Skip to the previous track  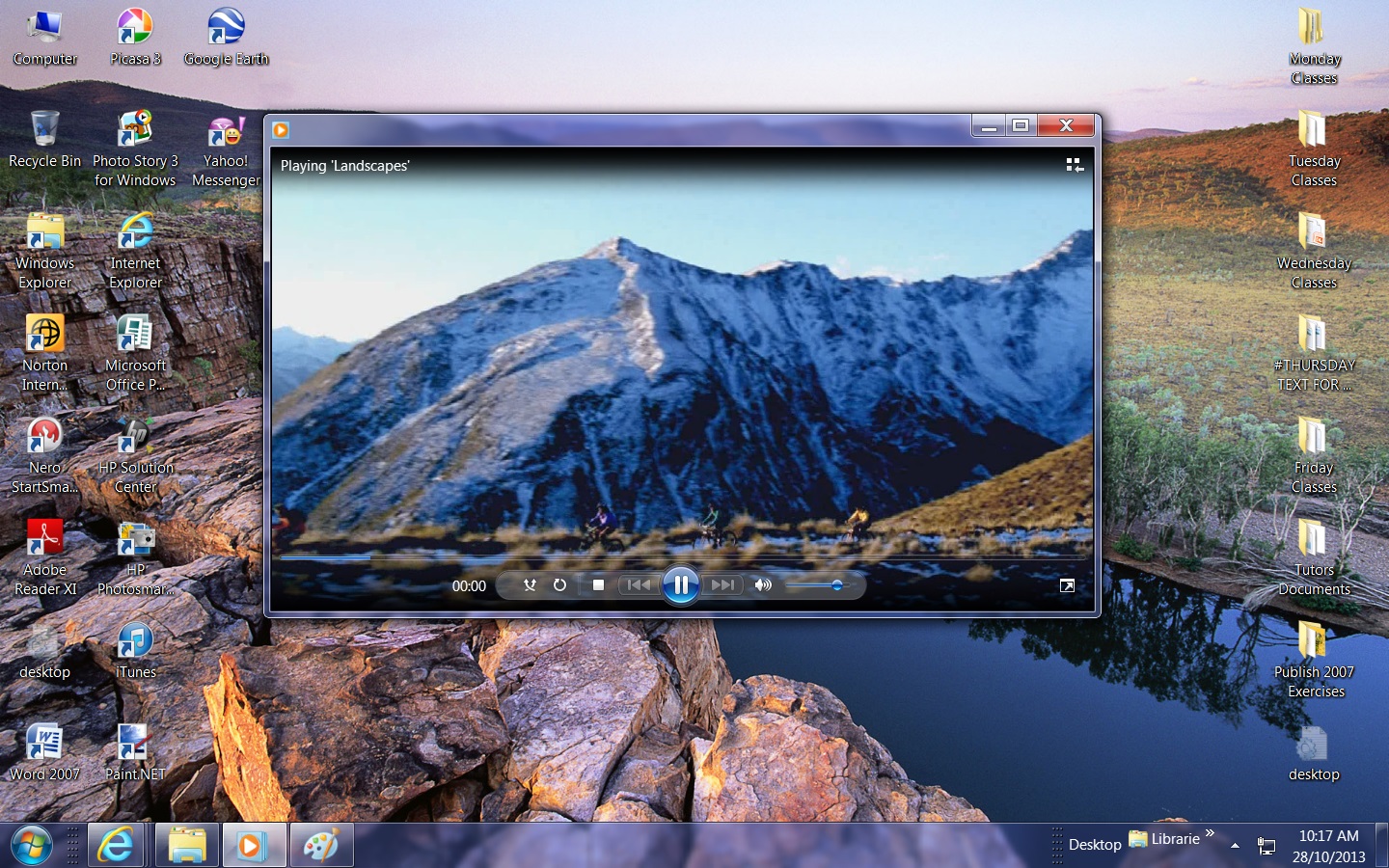pos(639,585)
